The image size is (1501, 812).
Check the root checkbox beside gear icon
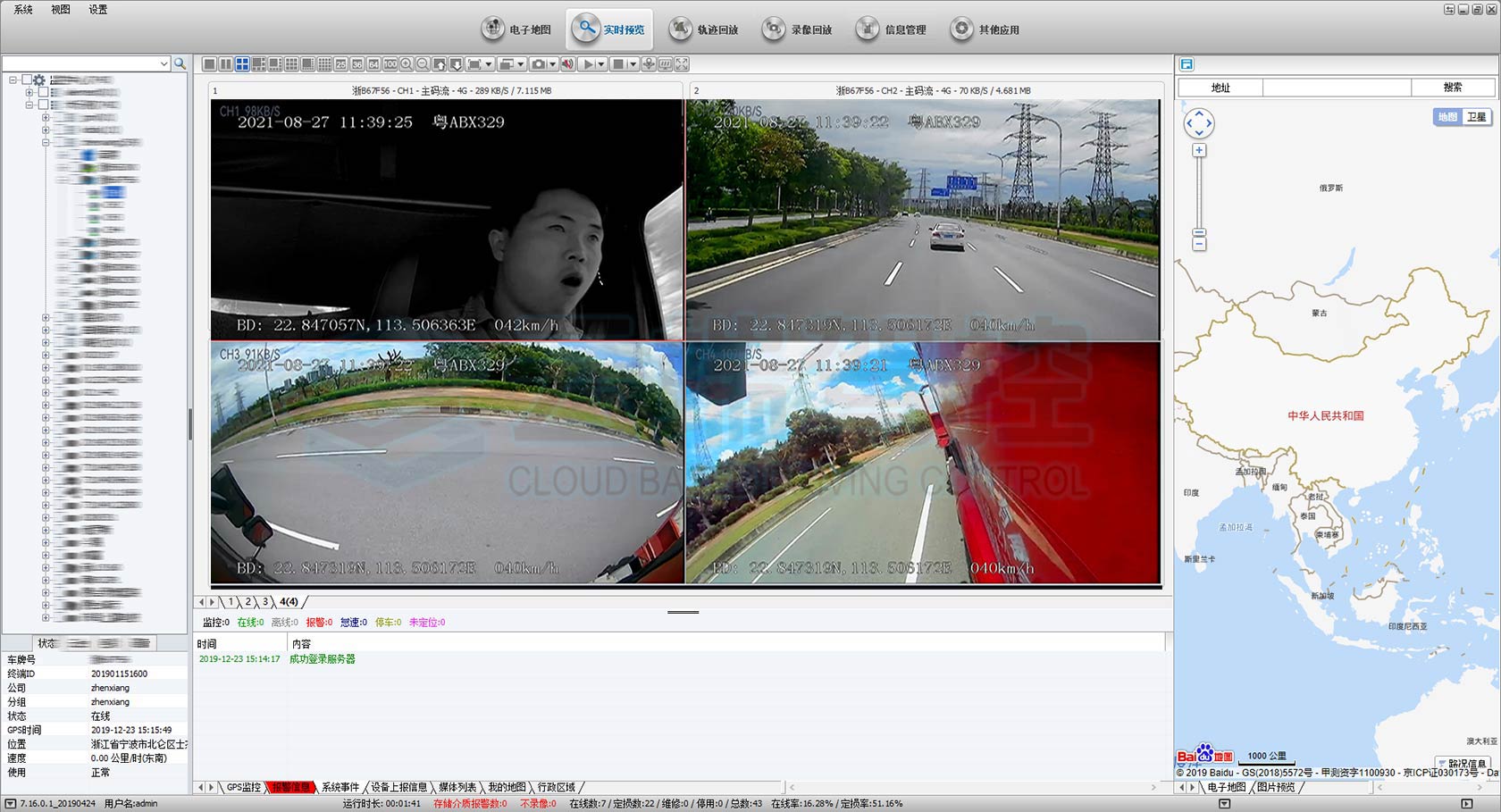27,80
